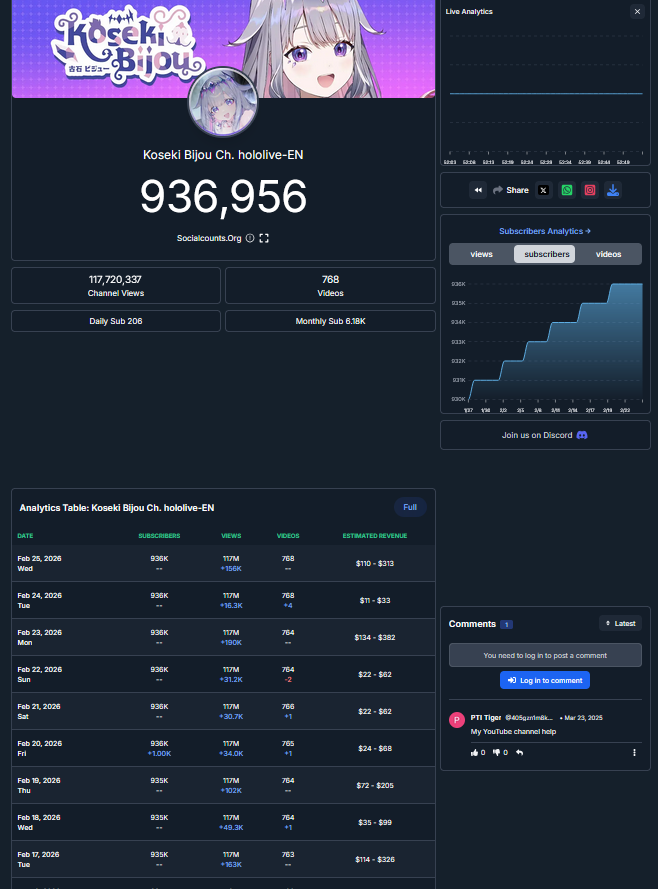Click the info icon beside Socialcounts.Org
Screen dimensions: 658x889
tap(250, 238)
